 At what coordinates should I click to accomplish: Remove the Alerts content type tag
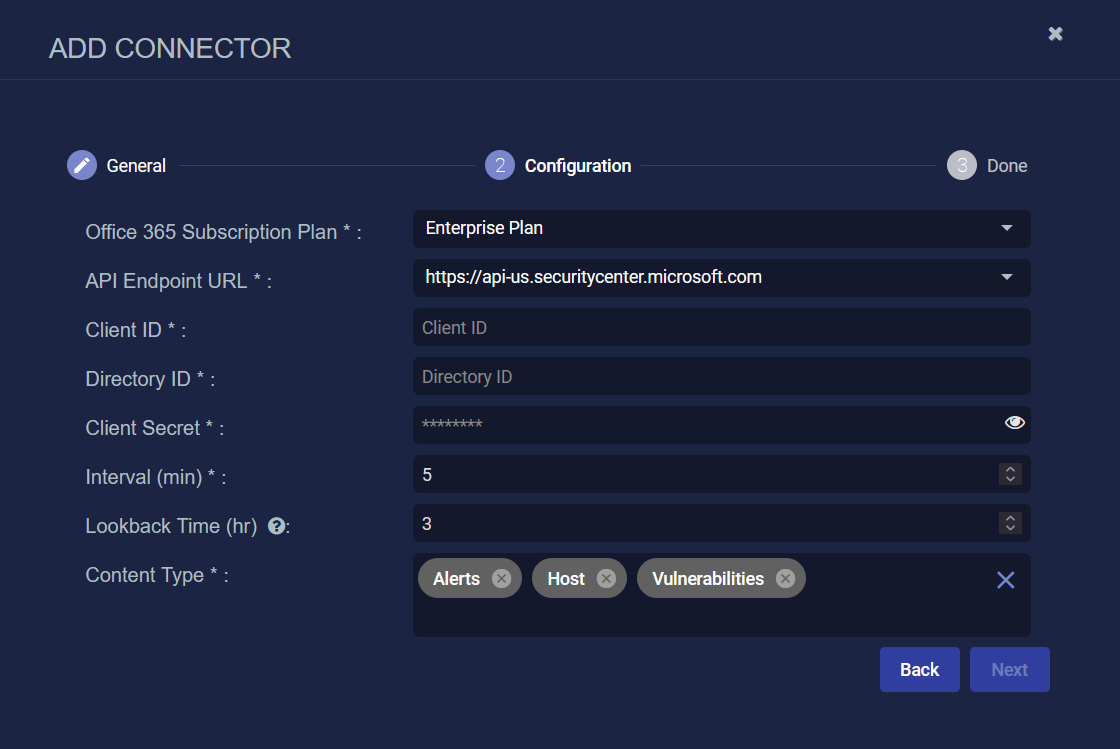coord(501,579)
